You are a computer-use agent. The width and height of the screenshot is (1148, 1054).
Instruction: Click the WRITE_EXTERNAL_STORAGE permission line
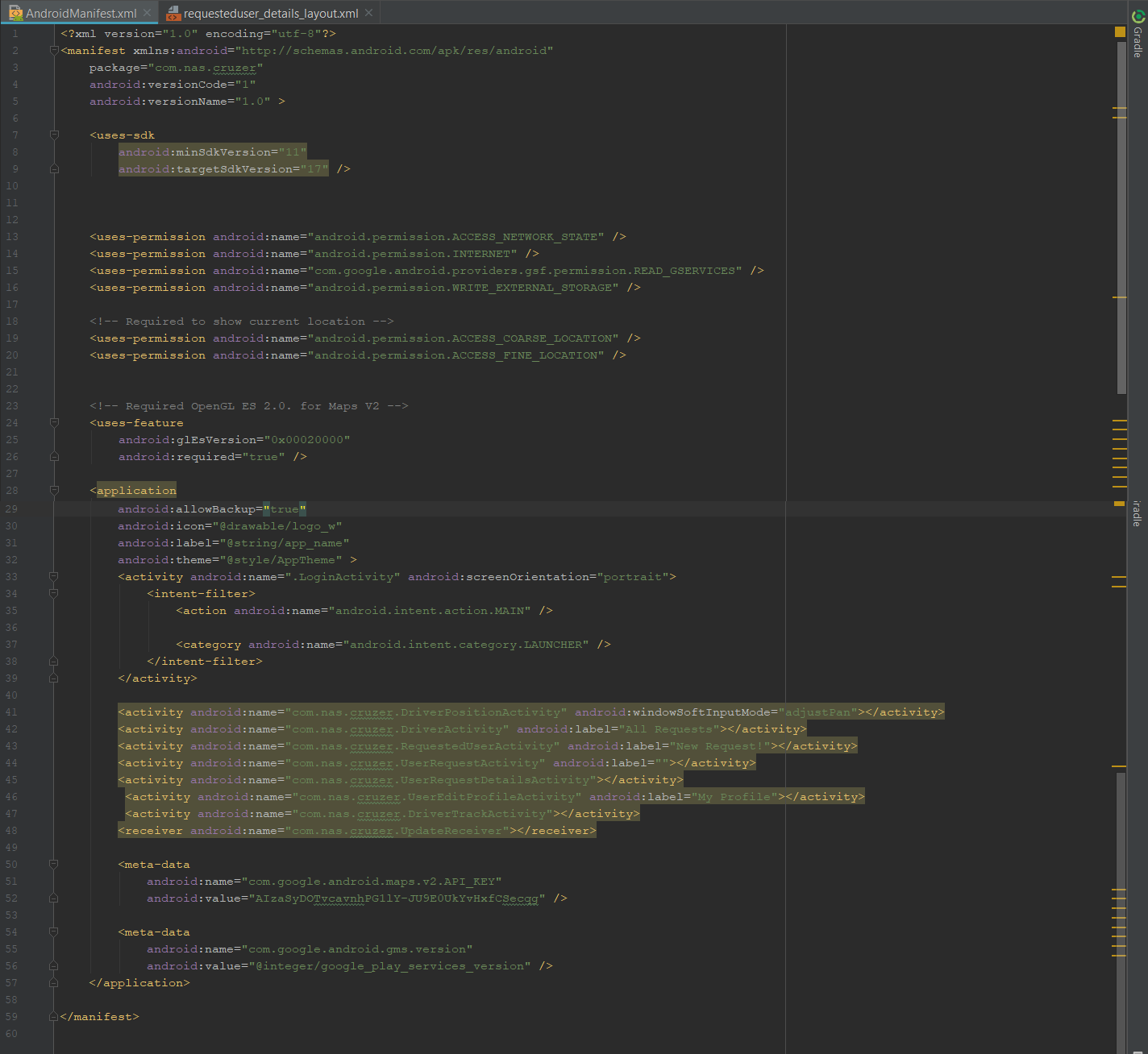[365, 287]
